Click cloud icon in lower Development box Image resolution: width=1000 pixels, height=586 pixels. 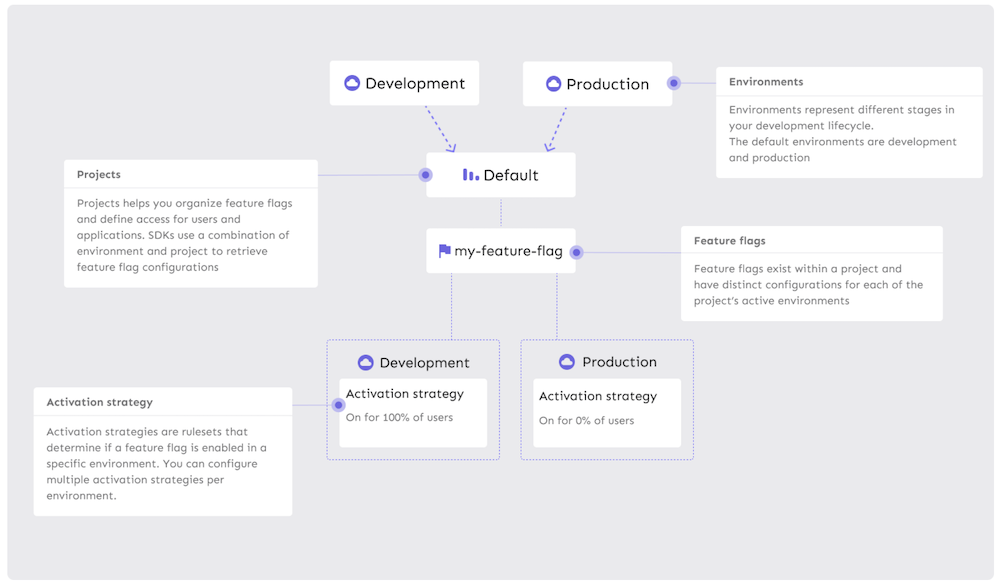[x=365, y=362]
